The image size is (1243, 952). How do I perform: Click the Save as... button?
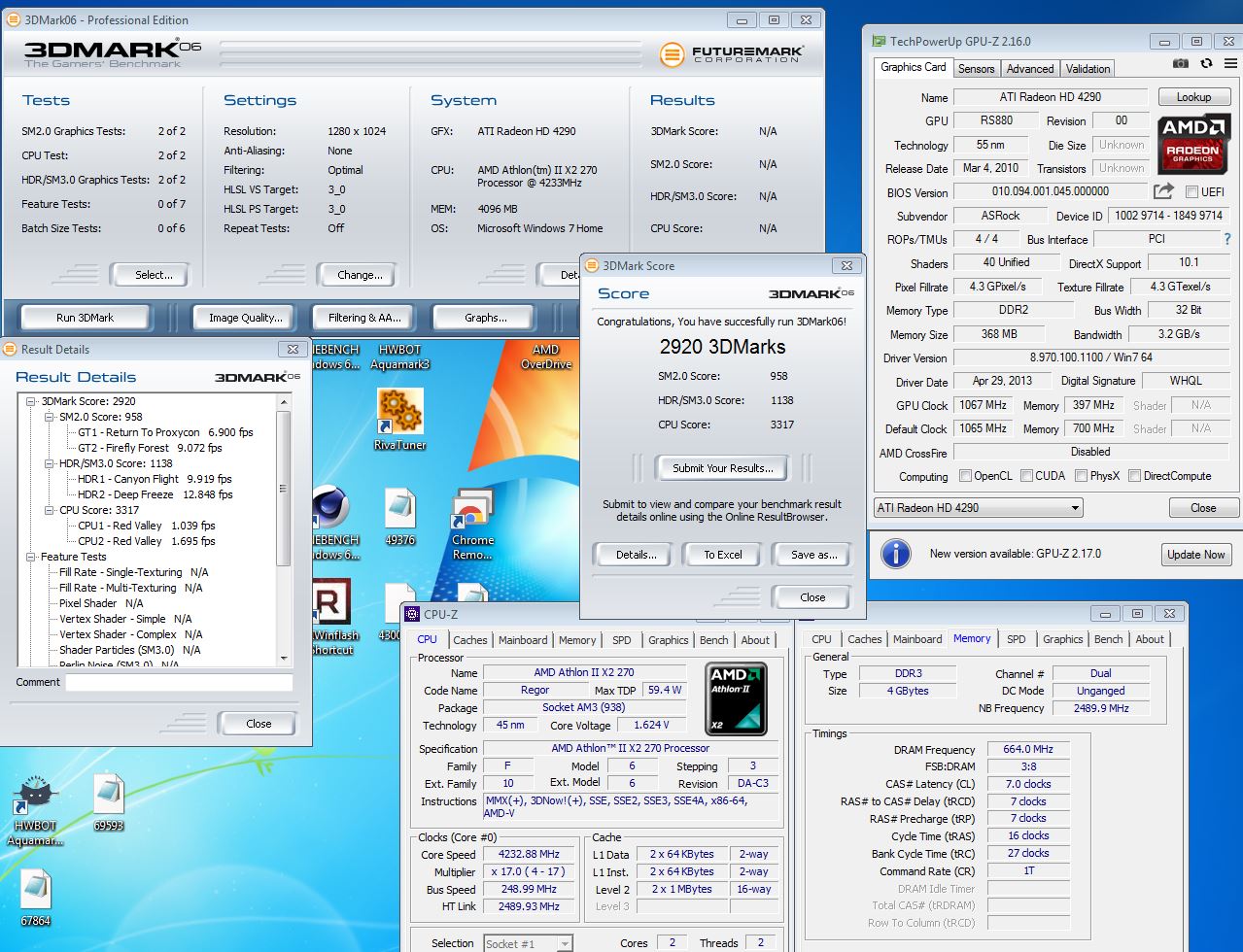point(813,555)
